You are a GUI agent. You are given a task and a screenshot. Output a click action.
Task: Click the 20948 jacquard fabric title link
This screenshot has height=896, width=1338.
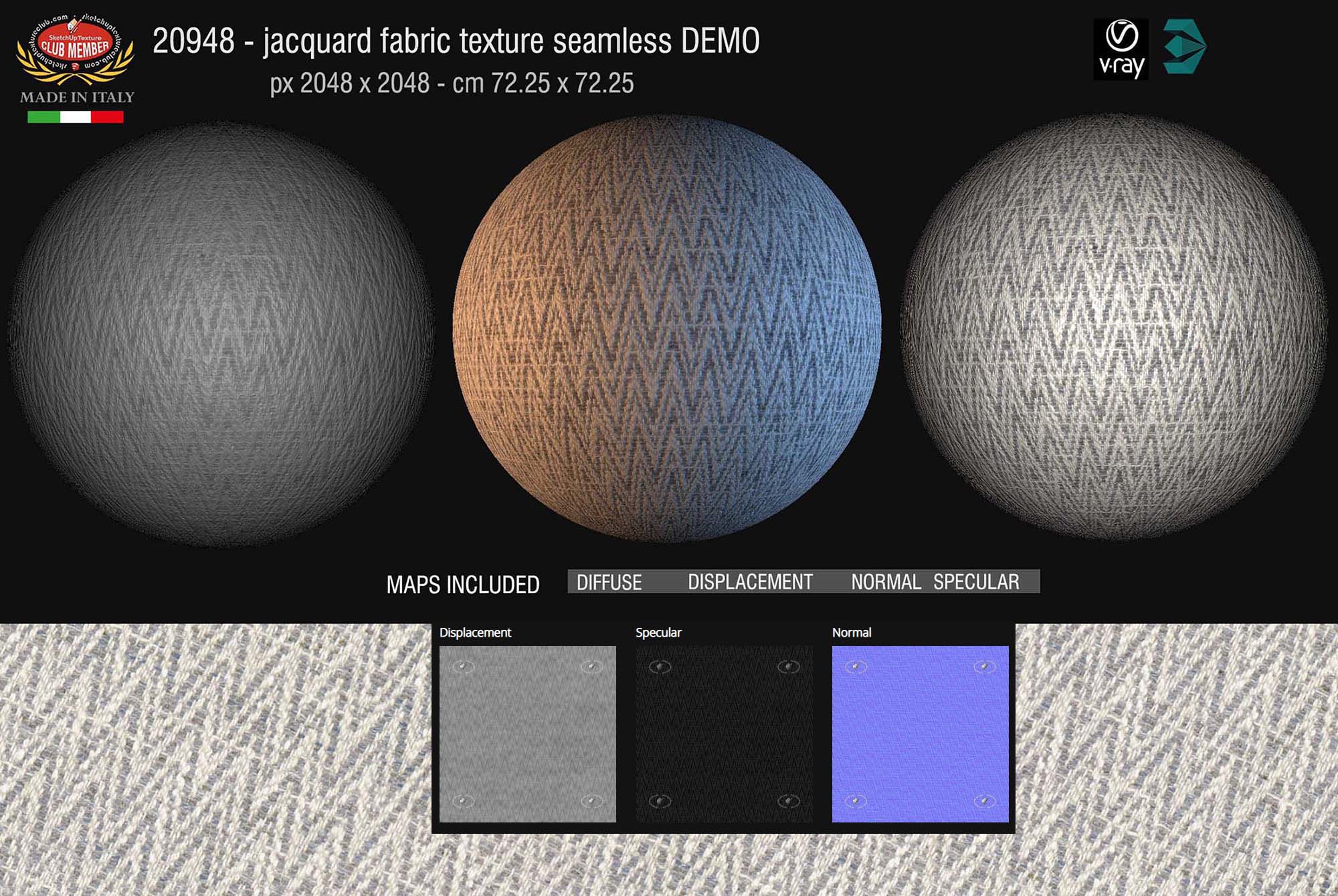(455, 42)
